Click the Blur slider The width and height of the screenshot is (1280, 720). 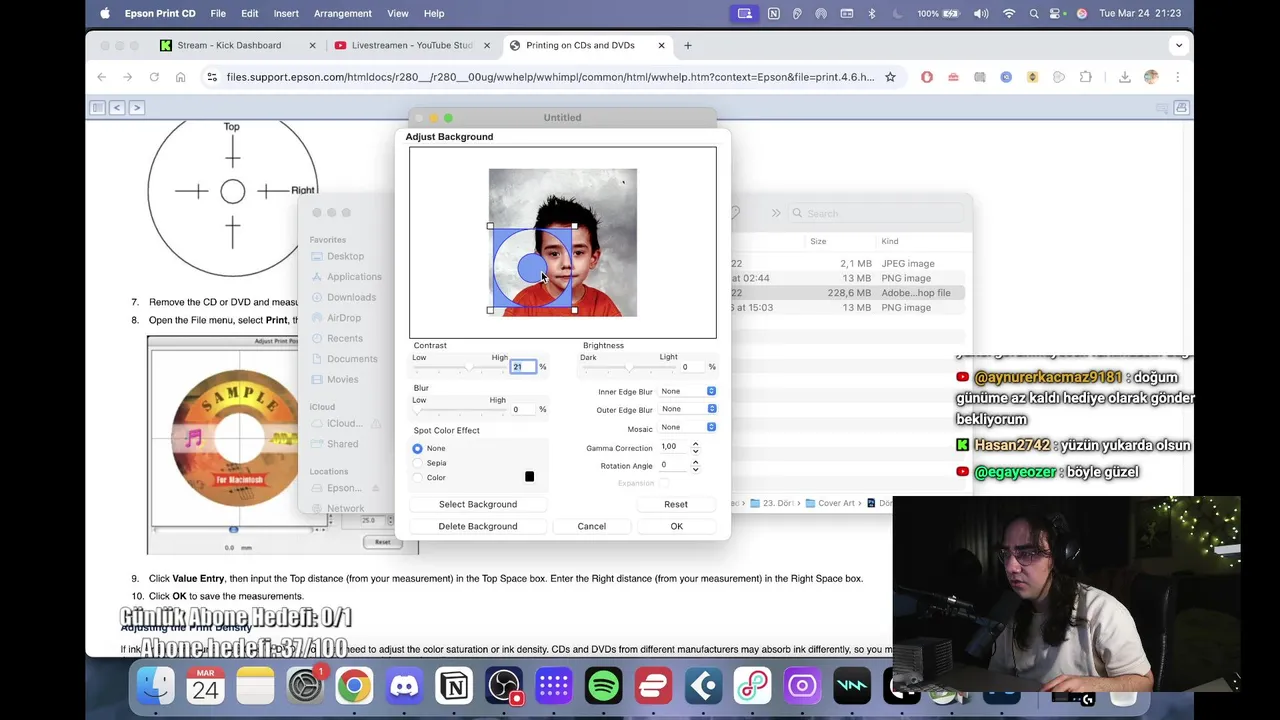click(460, 410)
